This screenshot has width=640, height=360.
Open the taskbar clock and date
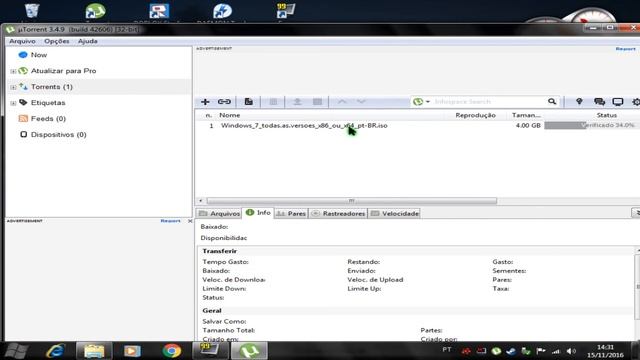coord(605,351)
